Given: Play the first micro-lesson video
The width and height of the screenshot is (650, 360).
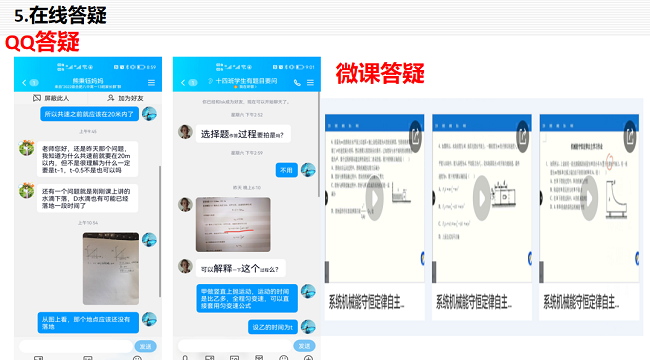Looking at the screenshot, I should tap(375, 198).
